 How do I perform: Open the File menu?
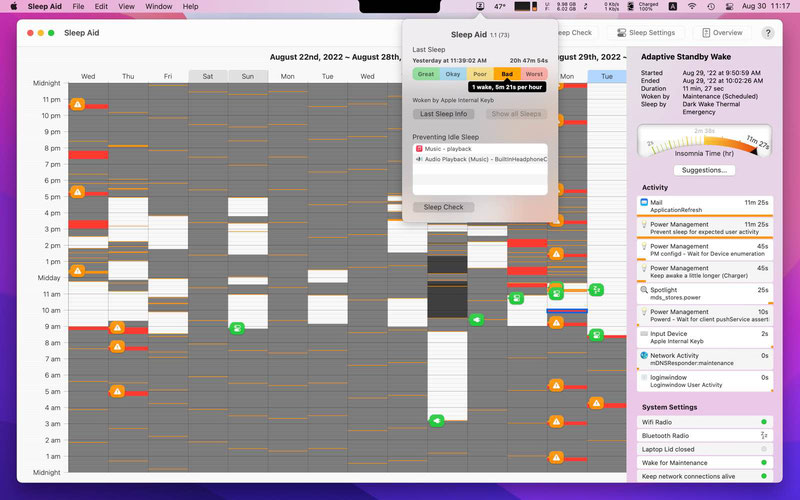click(x=78, y=6)
